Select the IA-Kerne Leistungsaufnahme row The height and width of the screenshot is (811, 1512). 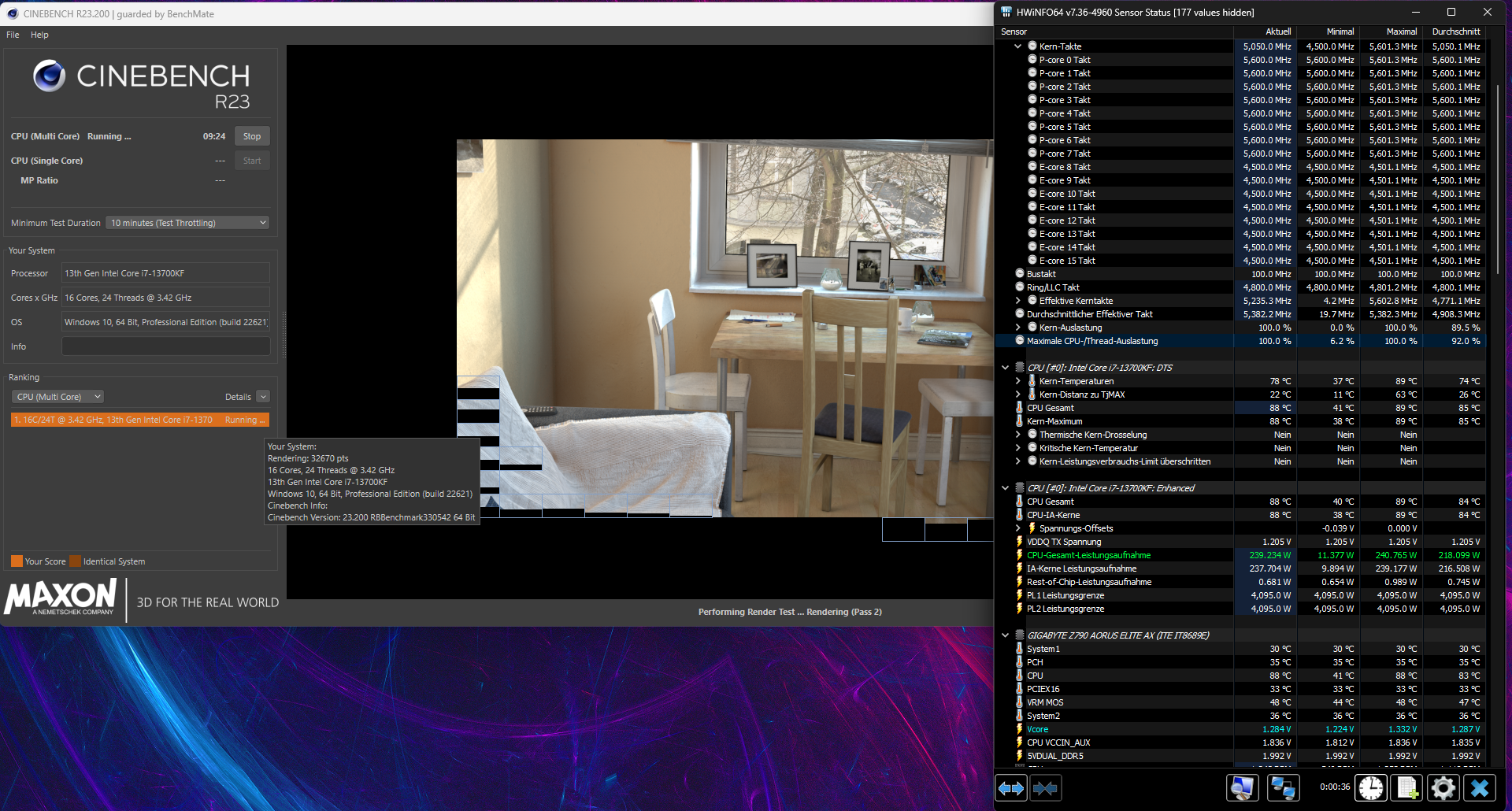point(1240,568)
